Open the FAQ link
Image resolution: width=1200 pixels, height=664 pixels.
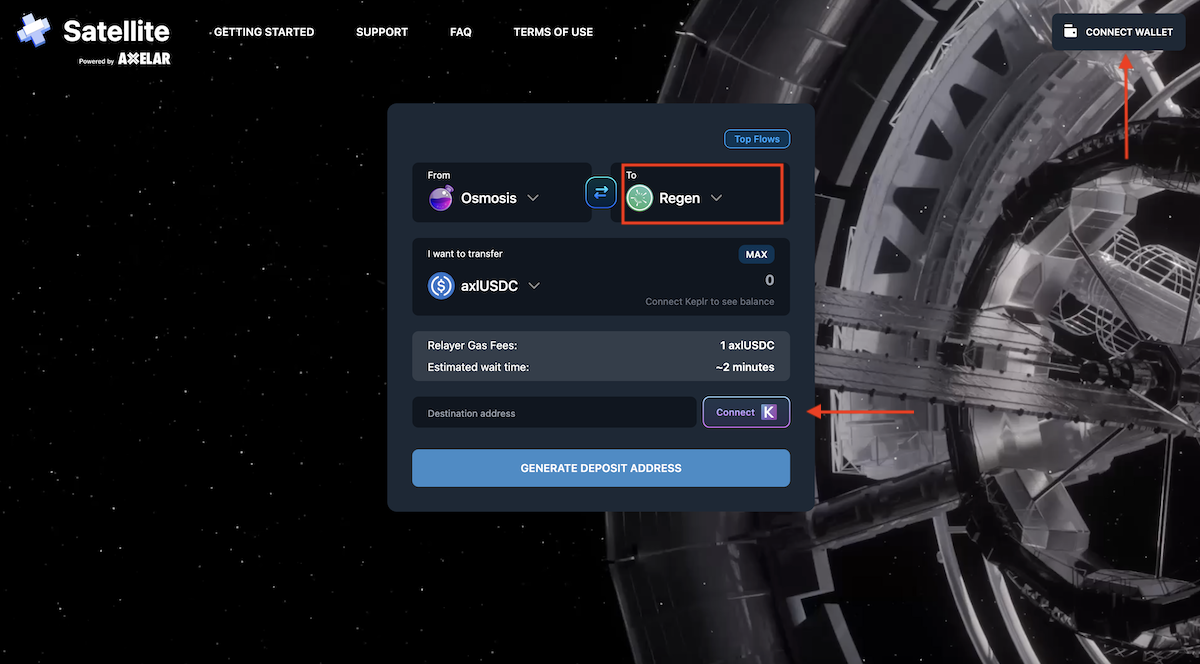pyautogui.click(x=461, y=32)
